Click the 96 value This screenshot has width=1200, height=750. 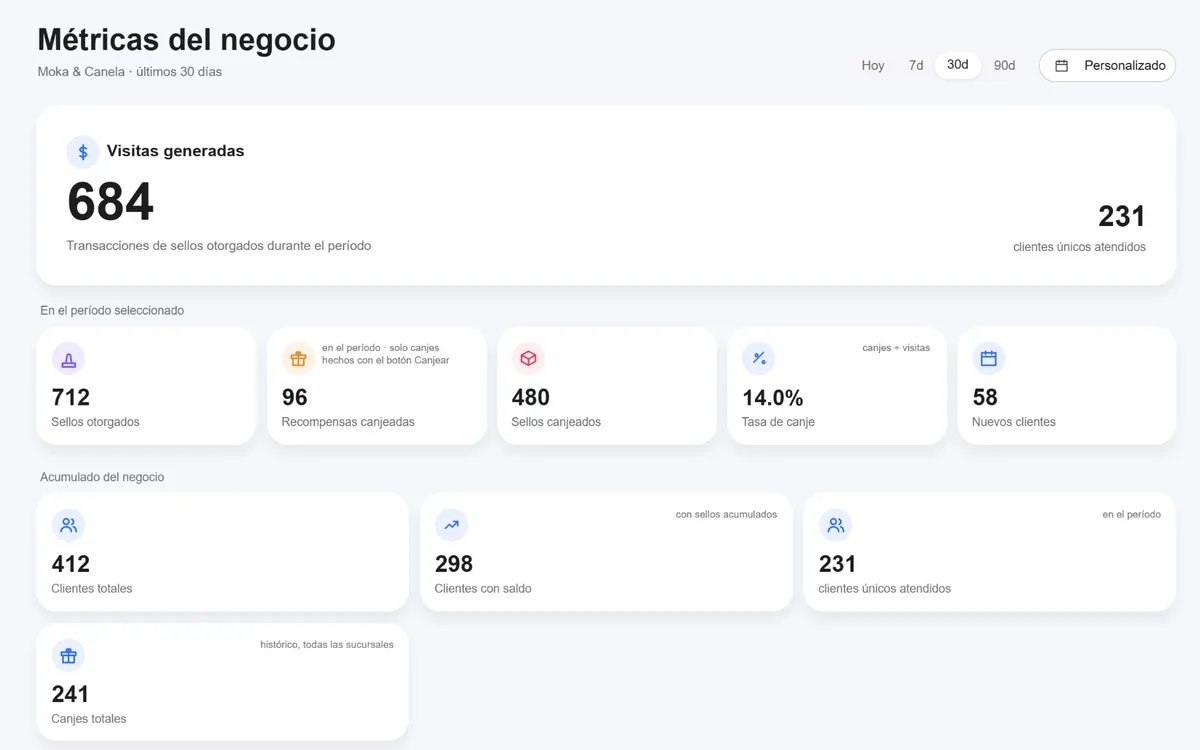tap(295, 397)
